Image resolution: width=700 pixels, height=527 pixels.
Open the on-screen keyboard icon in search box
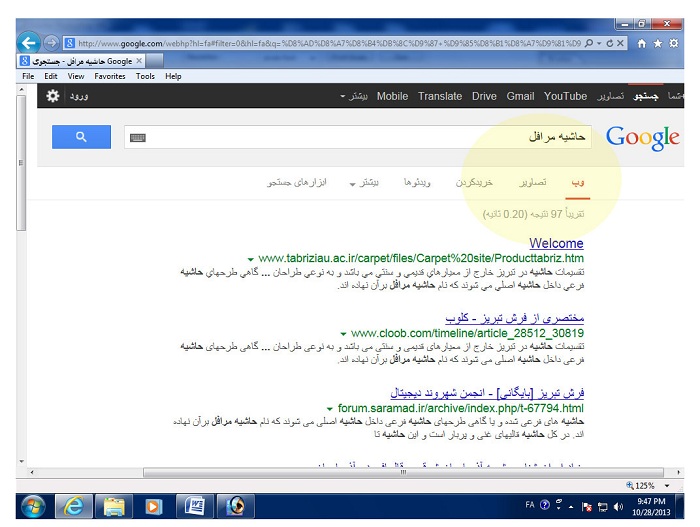pos(138,138)
